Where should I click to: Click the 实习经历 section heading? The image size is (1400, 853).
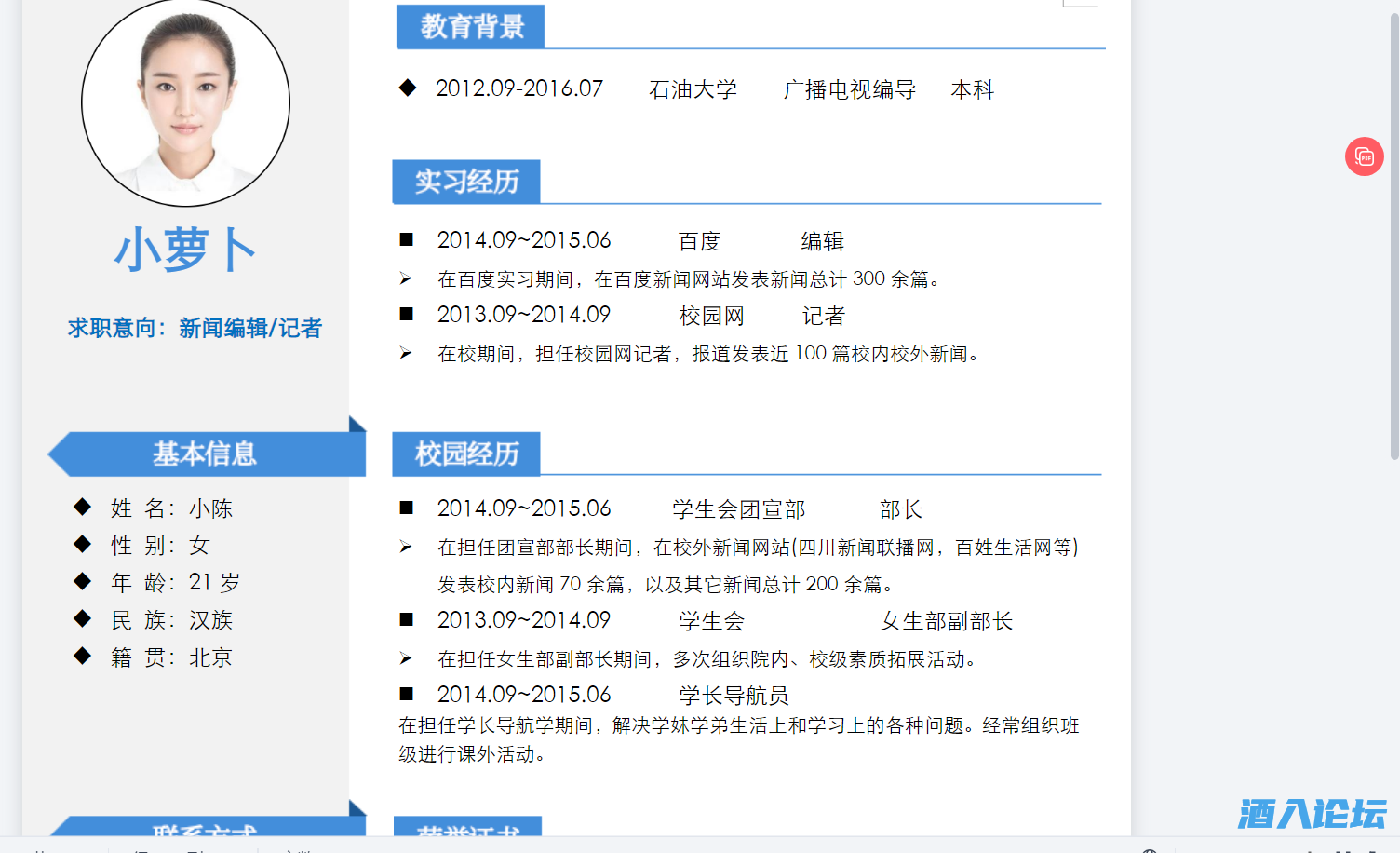pyautogui.click(x=466, y=182)
